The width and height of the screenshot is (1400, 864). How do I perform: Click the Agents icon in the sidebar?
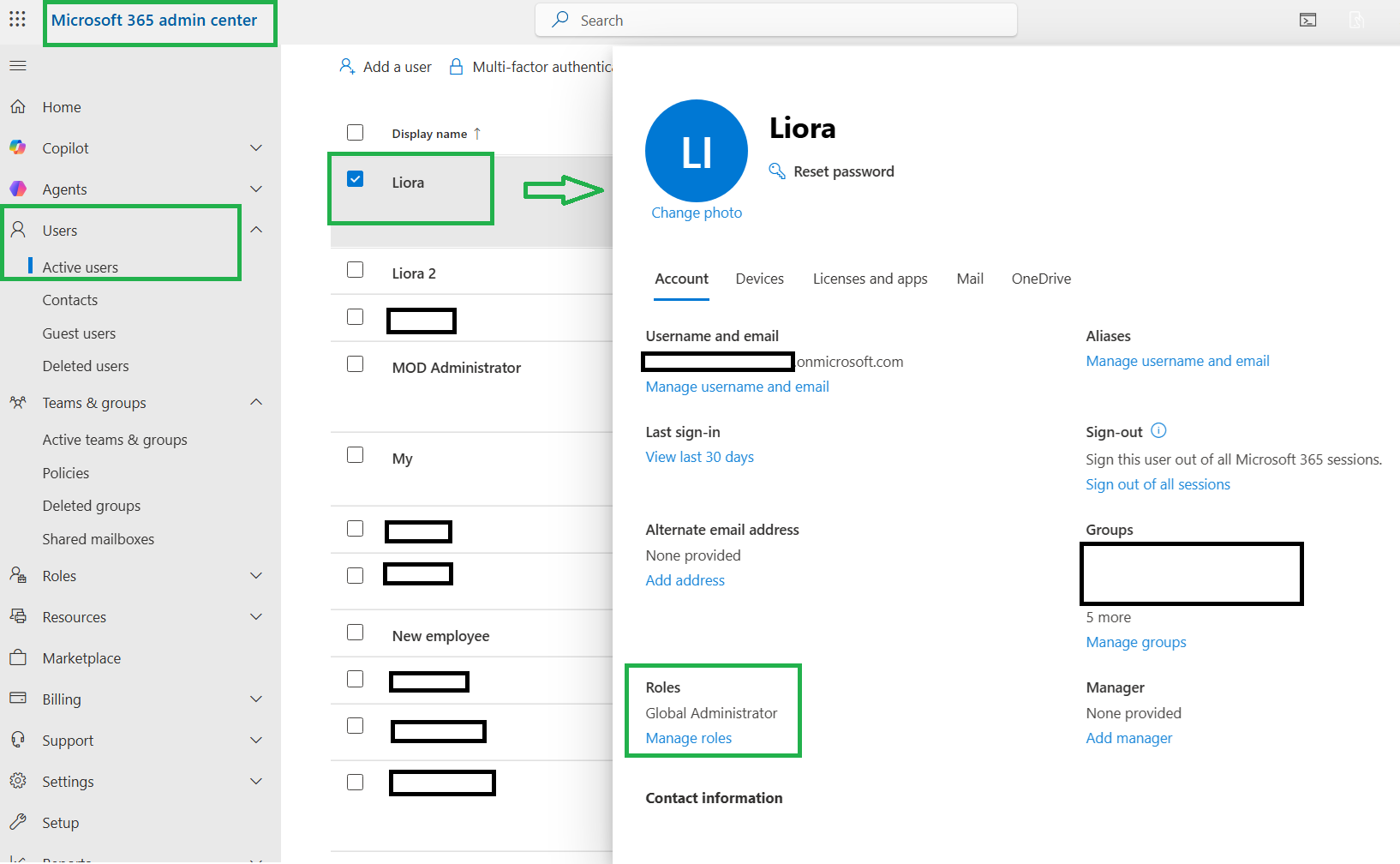(x=18, y=189)
